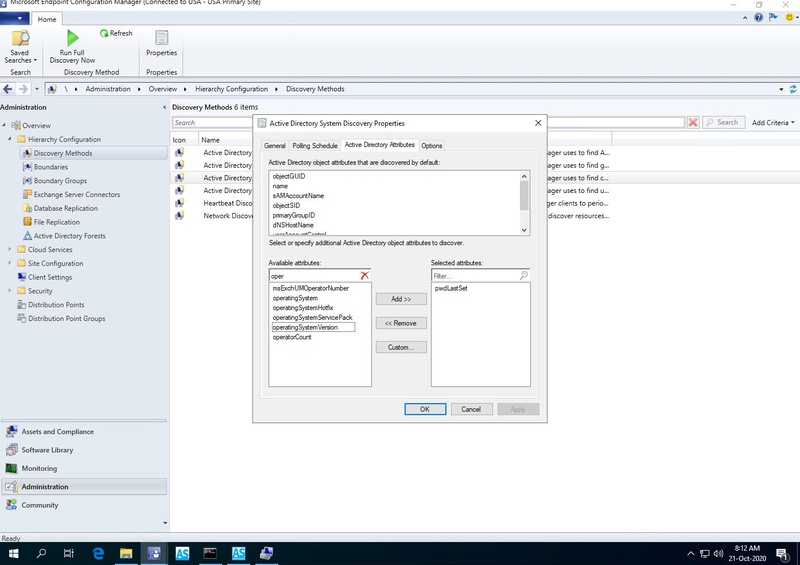Close the Discovery Properties dialog
The width and height of the screenshot is (800, 565).
pyautogui.click(x=538, y=123)
